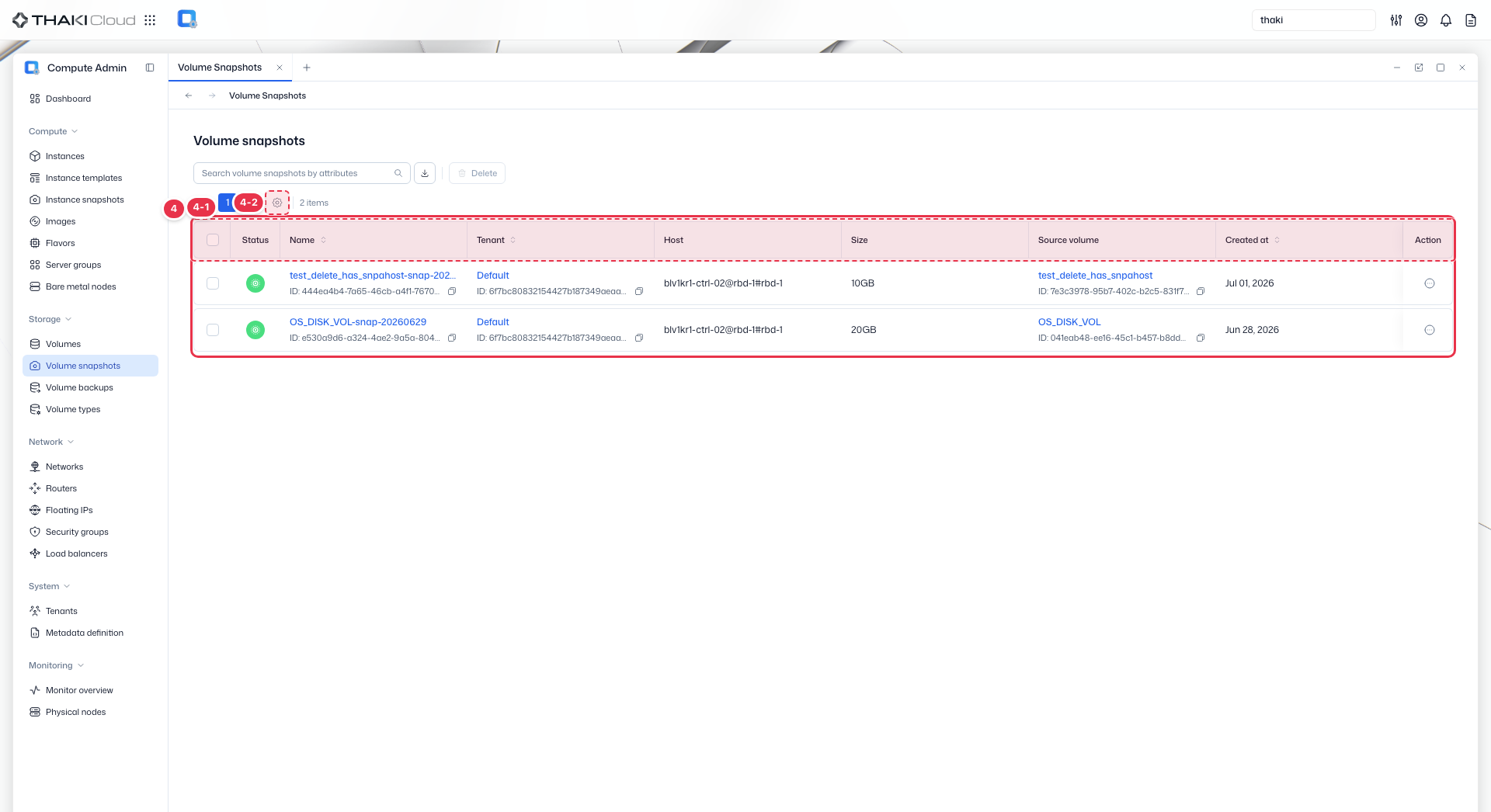This screenshot has width=1491, height=812.
Task: Toggle the select-all checkbox in table header
Action: (x=213, y=240)
